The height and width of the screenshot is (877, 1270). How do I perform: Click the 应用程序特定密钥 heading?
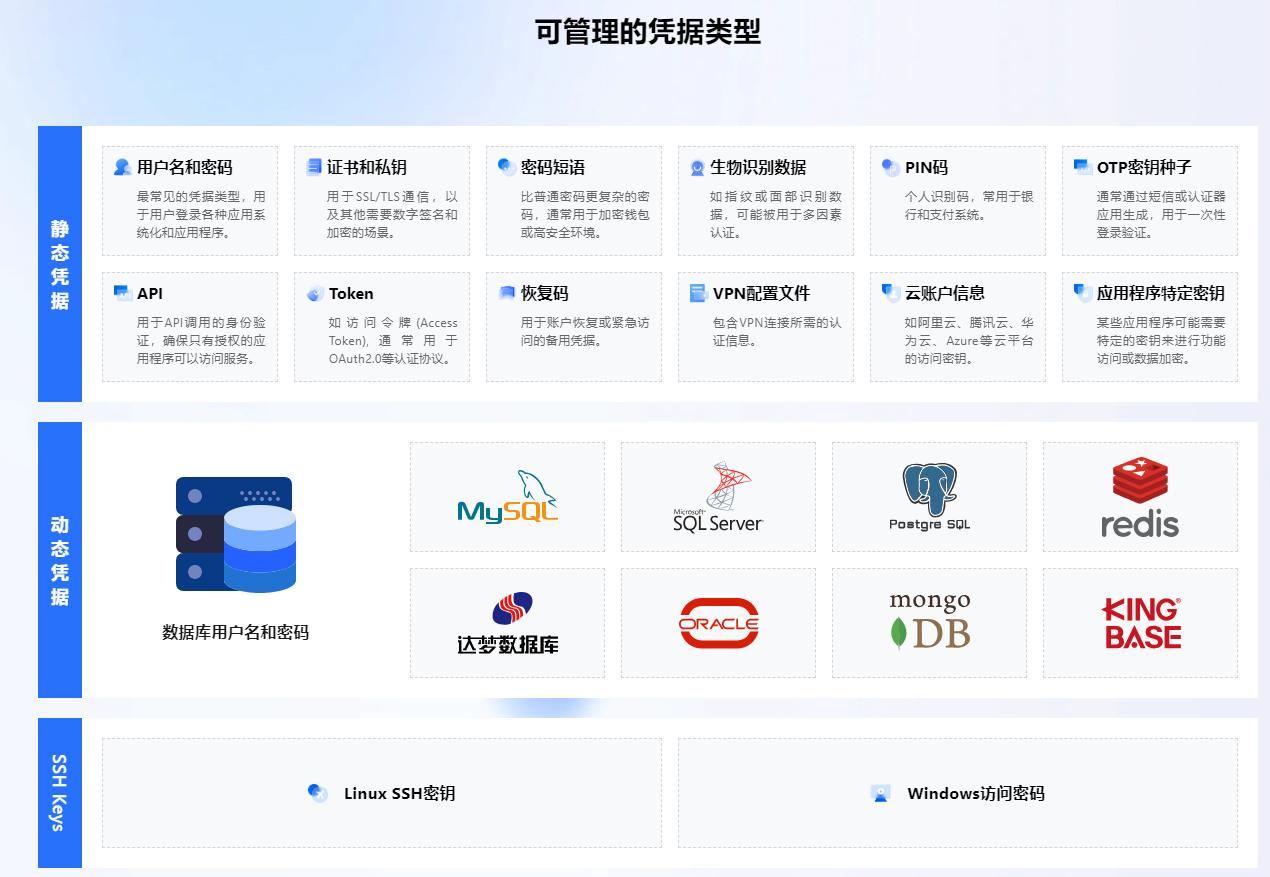(1161, 293)
